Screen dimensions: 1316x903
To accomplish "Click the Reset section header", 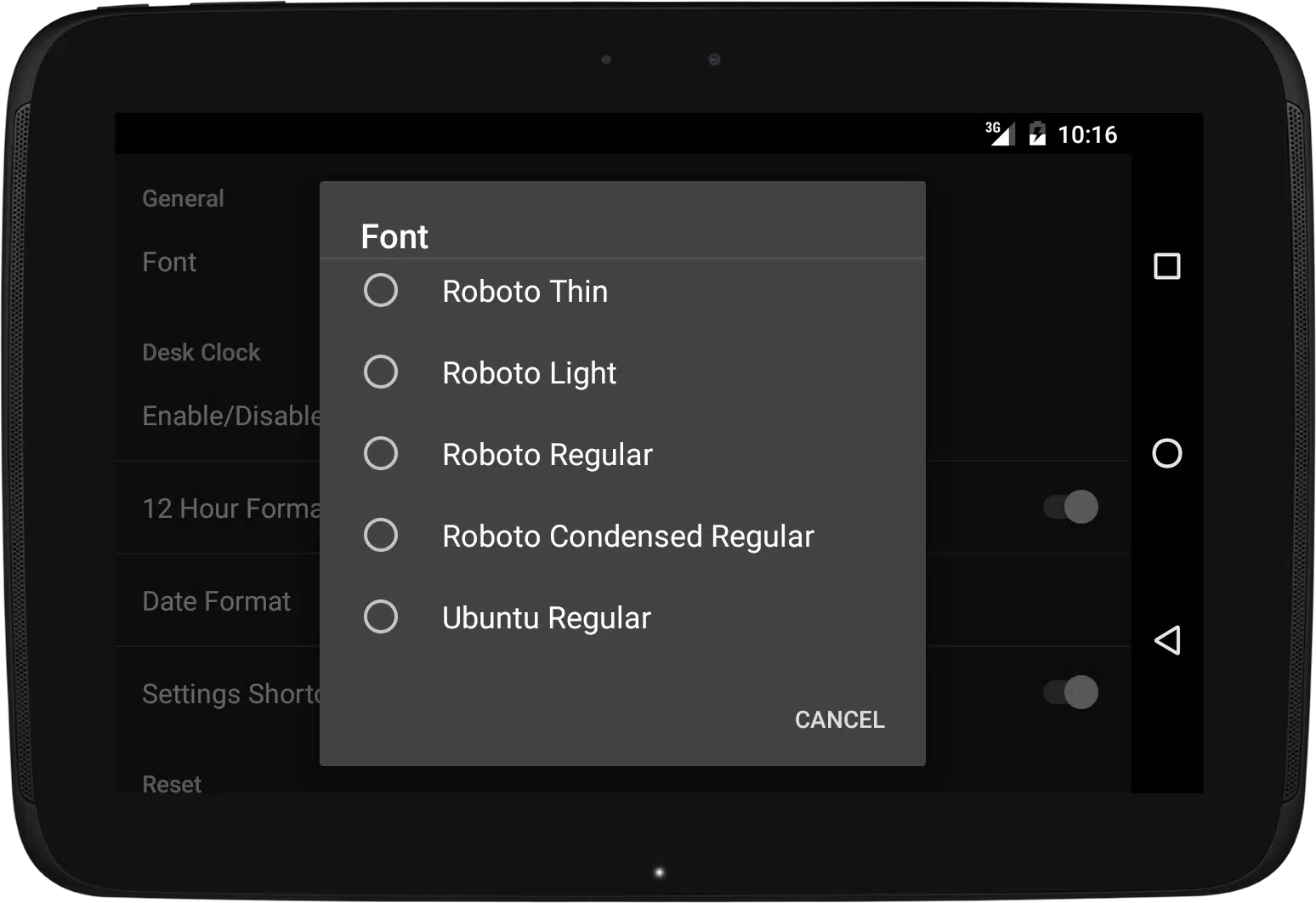I will tap(172, 784).
